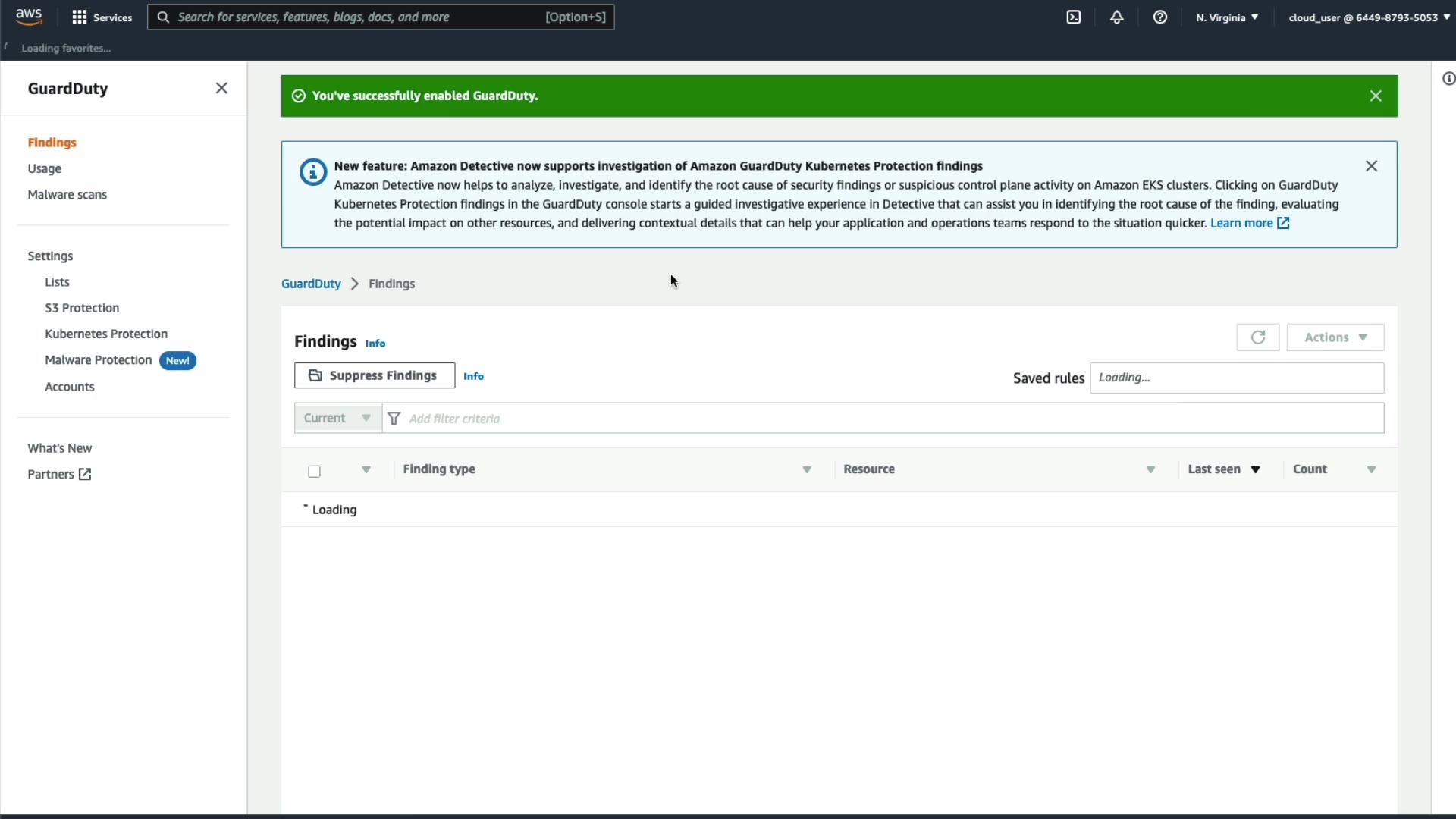Open the help question mark icon

[x=1159, y=17]
